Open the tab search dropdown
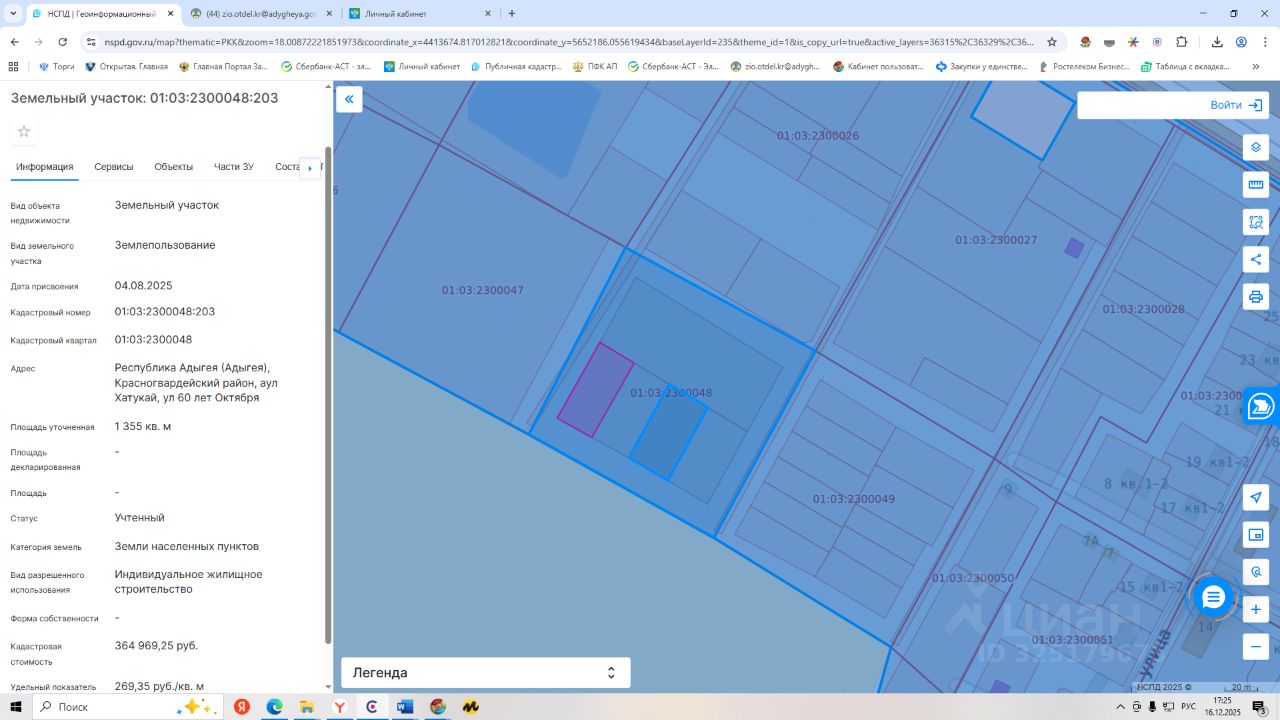The height and width of the screenshot is (720, 1280). (x=13, y=13)
